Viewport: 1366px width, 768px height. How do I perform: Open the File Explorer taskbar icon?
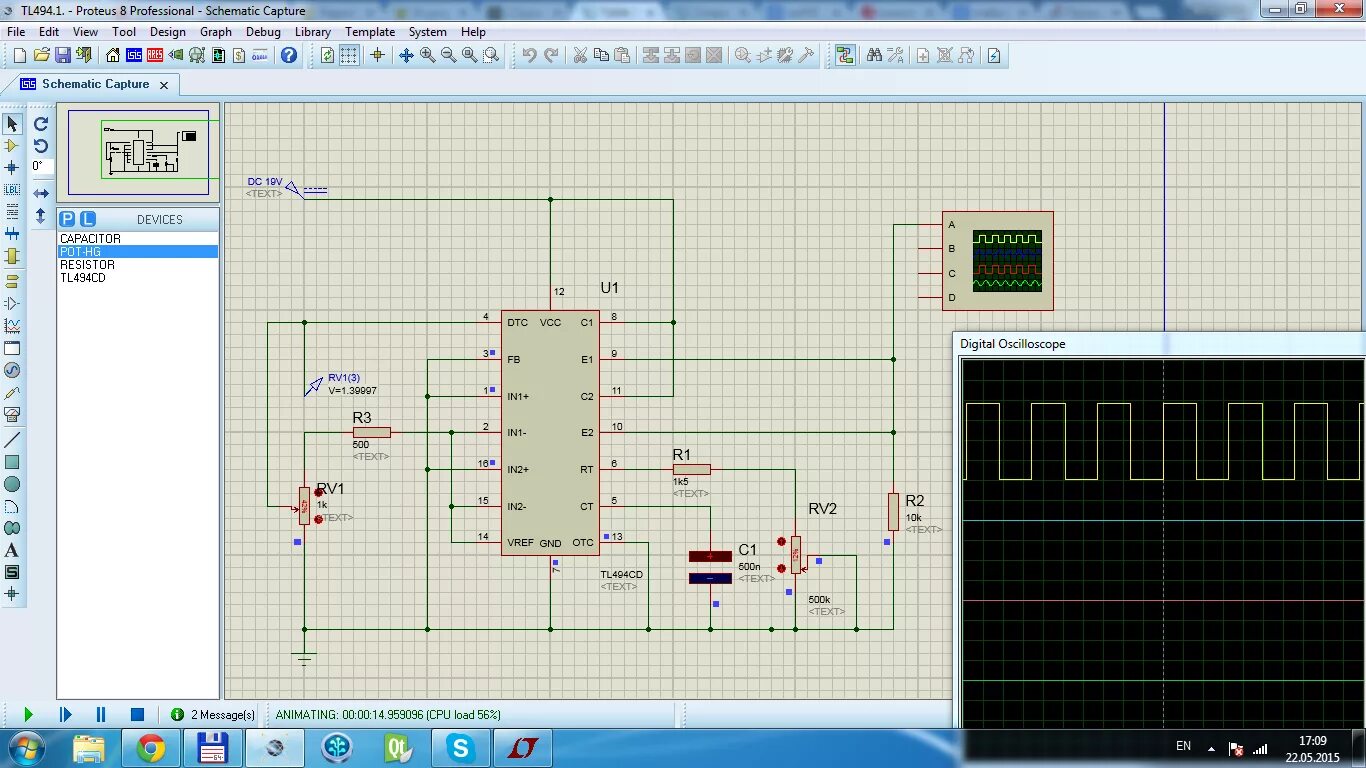click(89, 747)
